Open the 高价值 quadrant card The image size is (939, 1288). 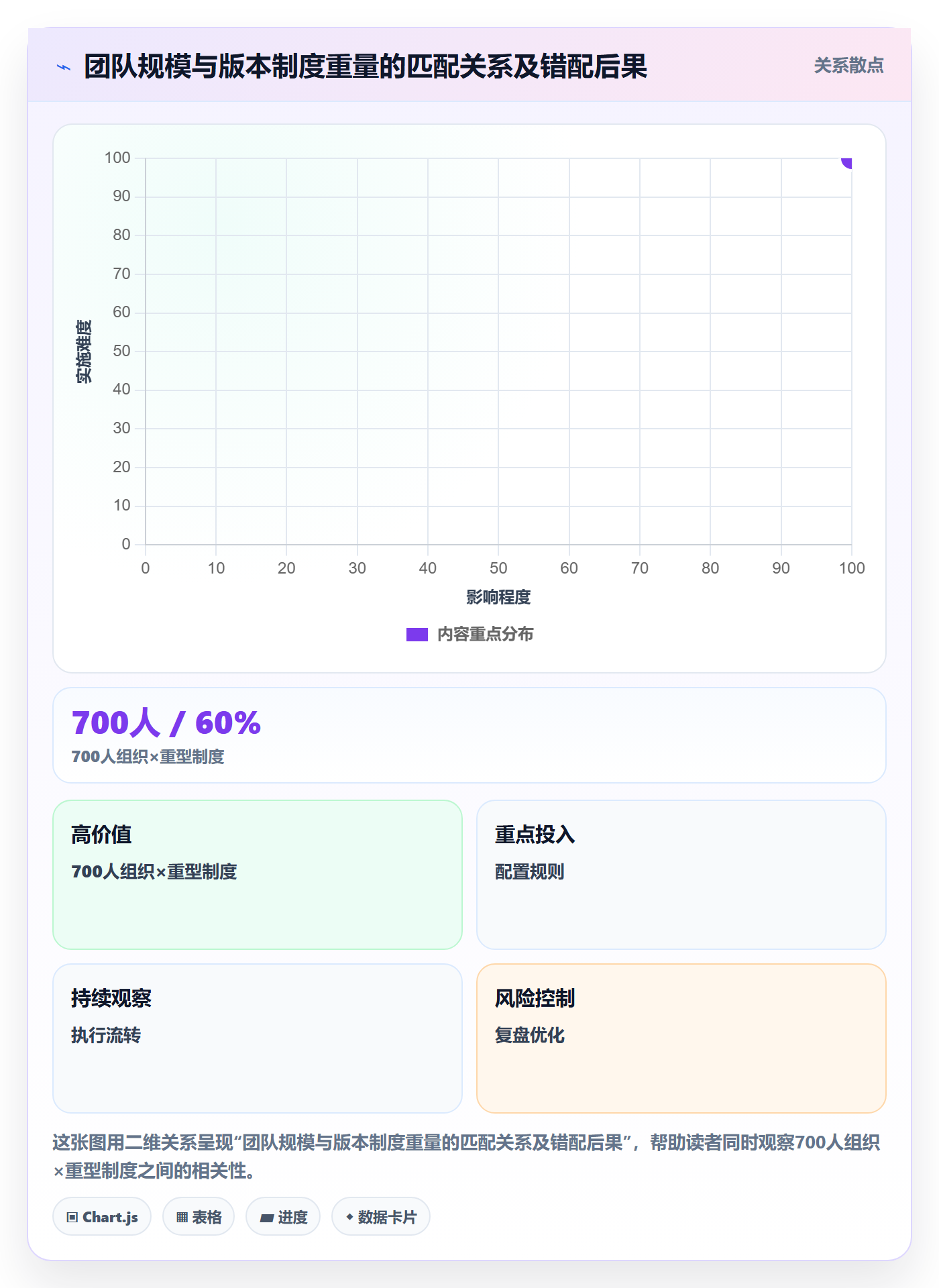(258, 874)
